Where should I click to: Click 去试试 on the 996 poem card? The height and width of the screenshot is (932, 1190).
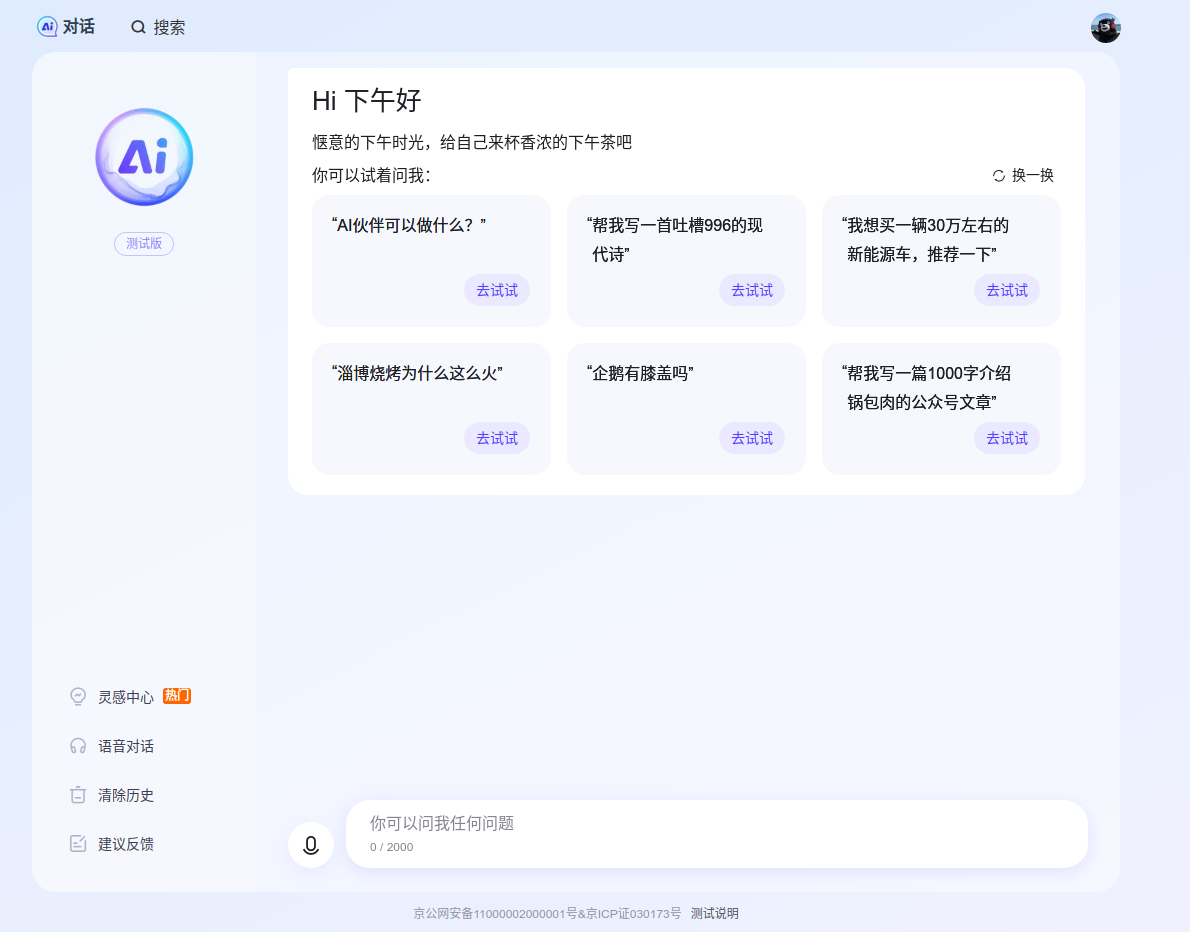tap(752, 290)
